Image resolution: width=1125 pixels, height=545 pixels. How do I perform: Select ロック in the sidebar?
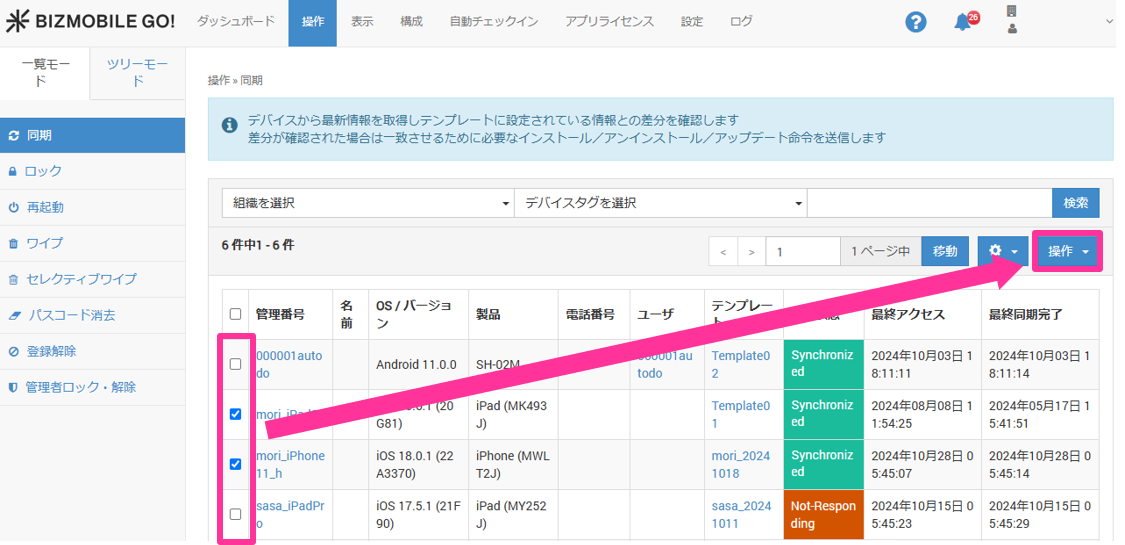44,171
